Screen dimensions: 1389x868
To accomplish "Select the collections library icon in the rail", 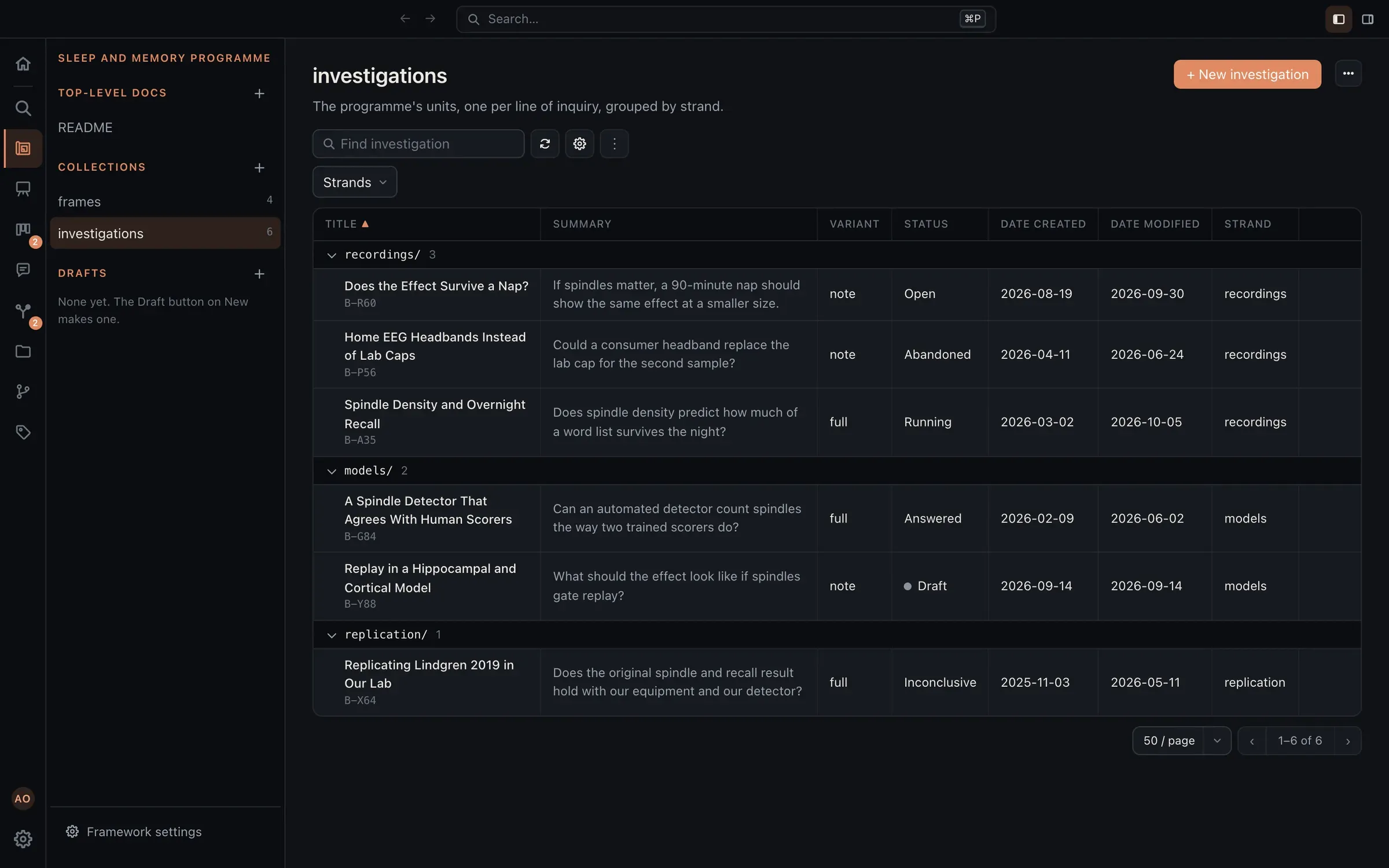I will click(x=23, y=149).
